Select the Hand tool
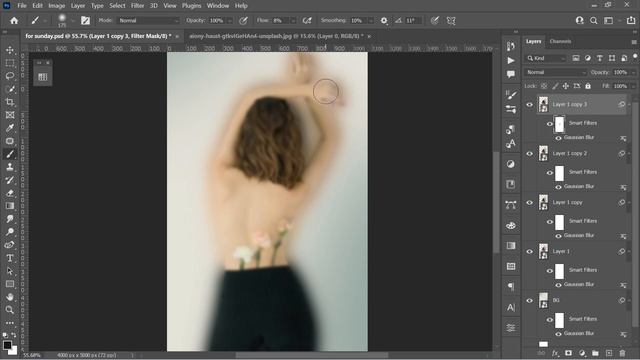 click(x=10, y=297)
